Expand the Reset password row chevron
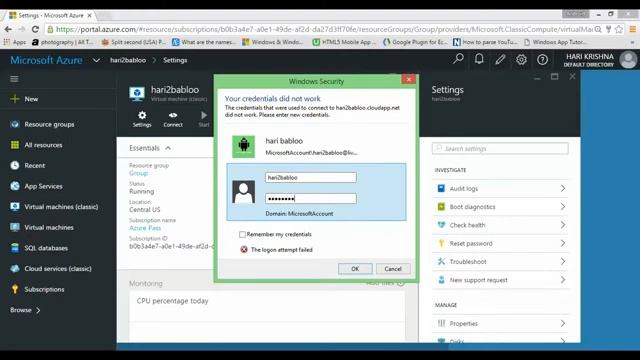This screenshot has height=360, width=640. tap(563, 243)
